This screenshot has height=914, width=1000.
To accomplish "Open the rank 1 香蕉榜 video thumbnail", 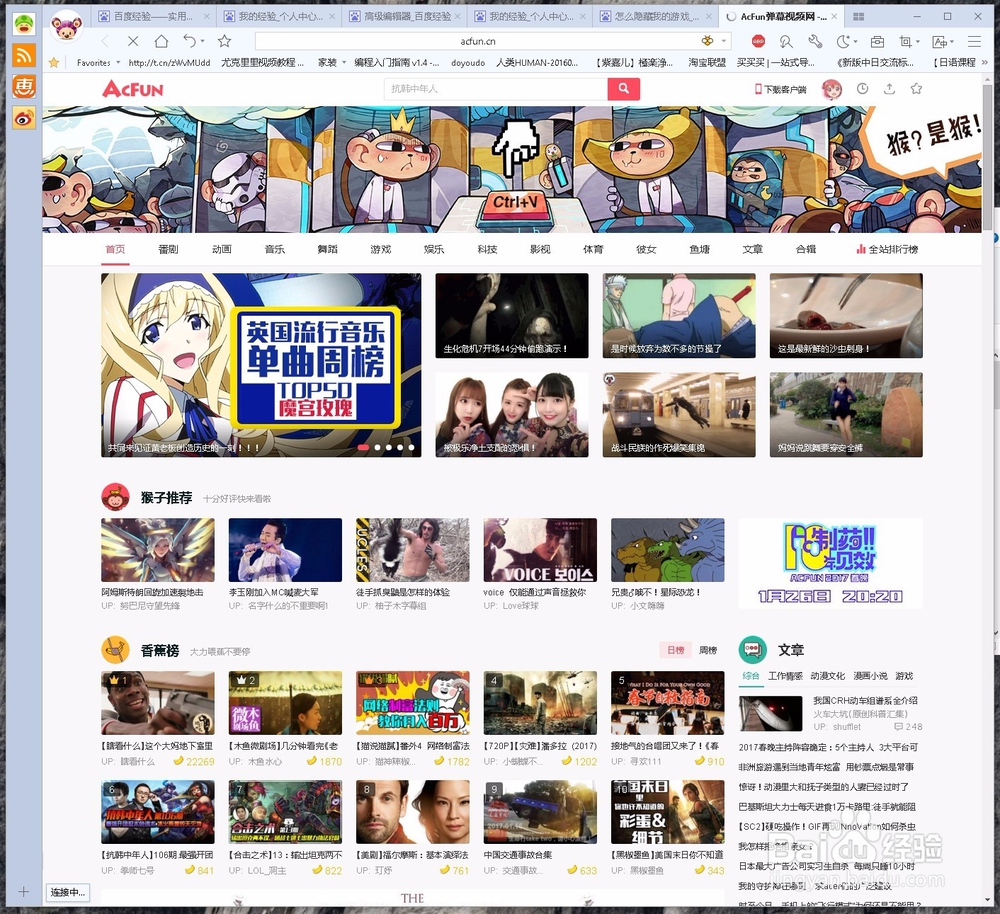I will tap(158, 703).
